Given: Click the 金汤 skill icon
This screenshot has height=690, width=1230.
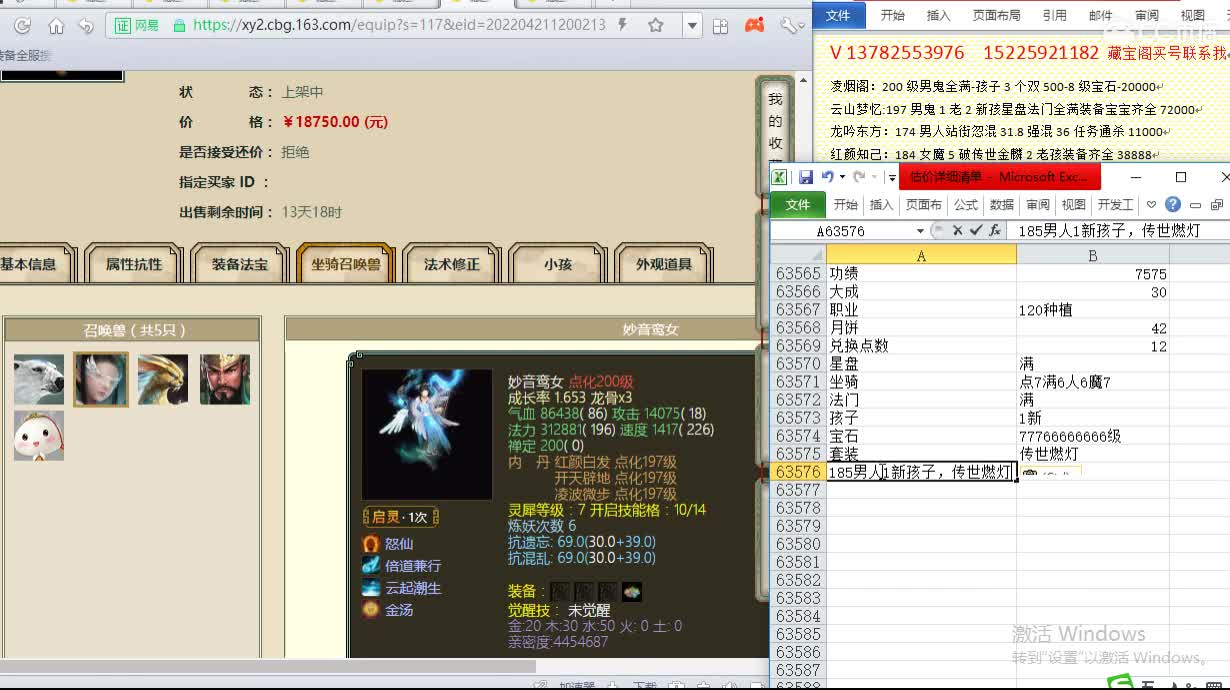Looking at the screenshot, I should (371, 609).
